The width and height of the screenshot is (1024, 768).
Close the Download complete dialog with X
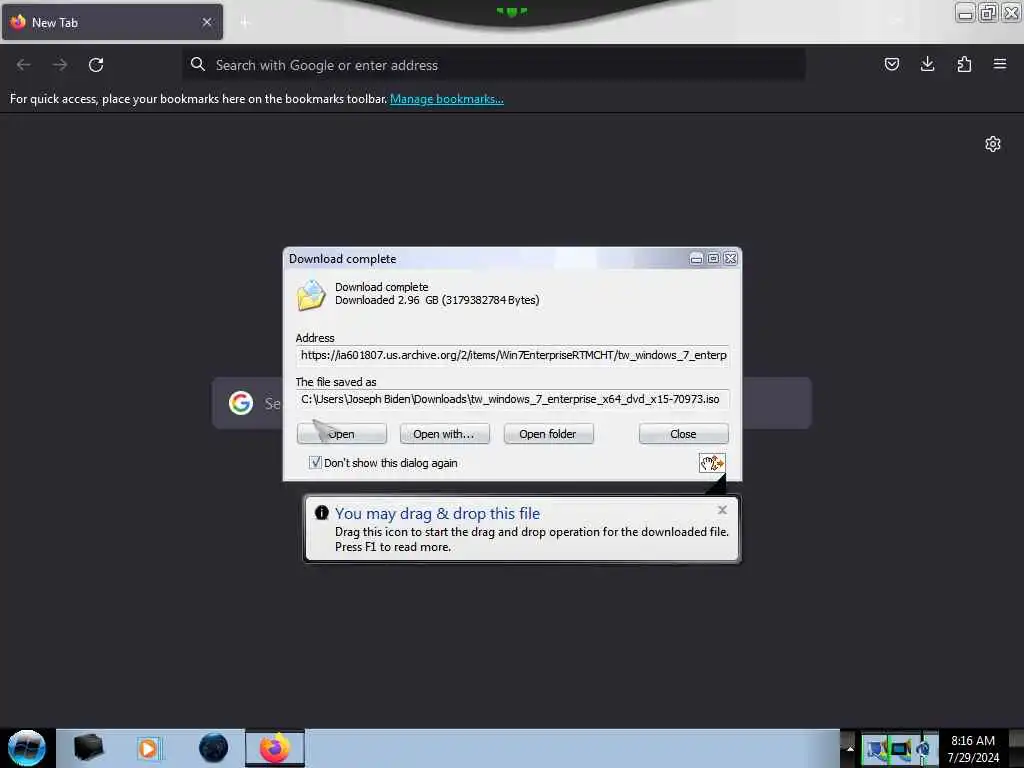(730, 259)
